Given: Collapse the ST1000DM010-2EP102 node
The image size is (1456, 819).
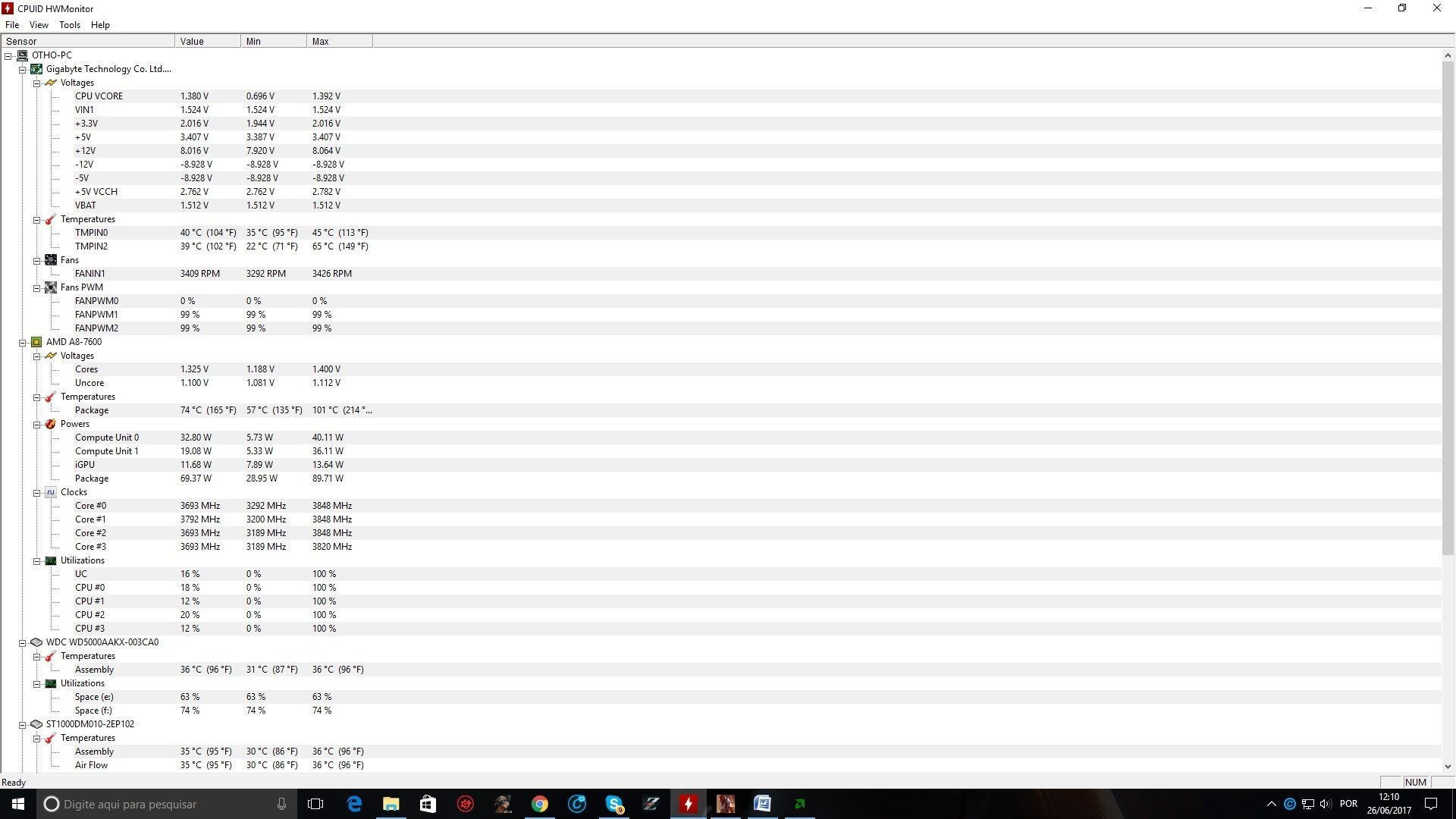Looking at the screenshot, I should tap(22, 725).
